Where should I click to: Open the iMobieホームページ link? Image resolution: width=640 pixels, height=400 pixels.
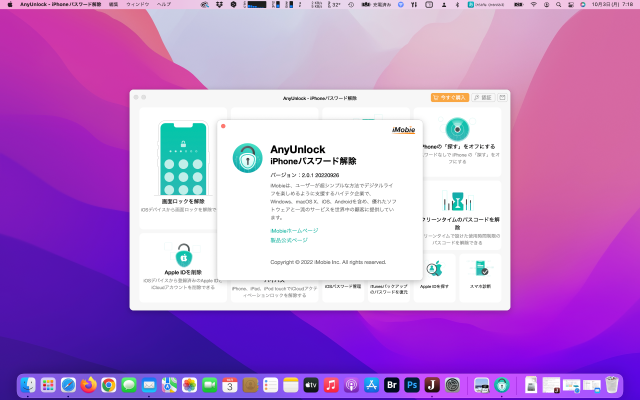pyautogui.click(x=294, y=231)
